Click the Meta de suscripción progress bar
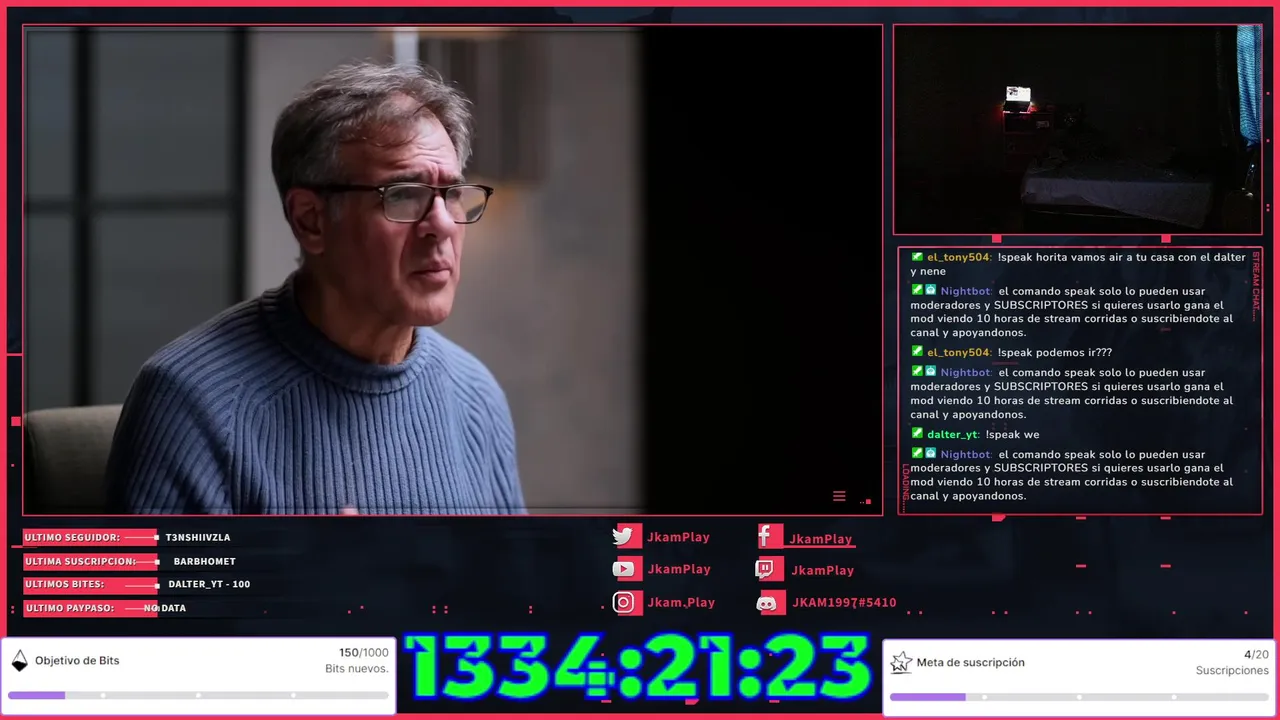The height and width of the screenshot is (720, 1280). pos(1079,697)
